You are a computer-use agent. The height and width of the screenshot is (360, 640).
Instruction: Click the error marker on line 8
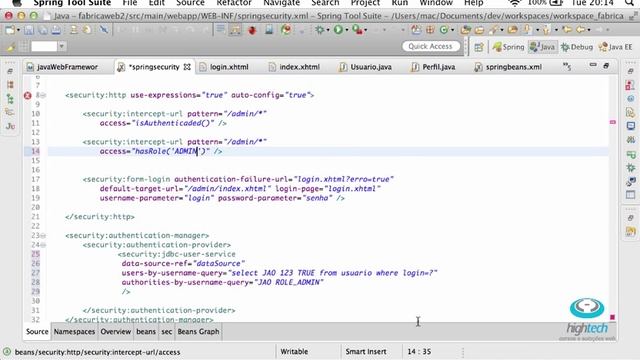pyautogui.click(x=27, y=96)
